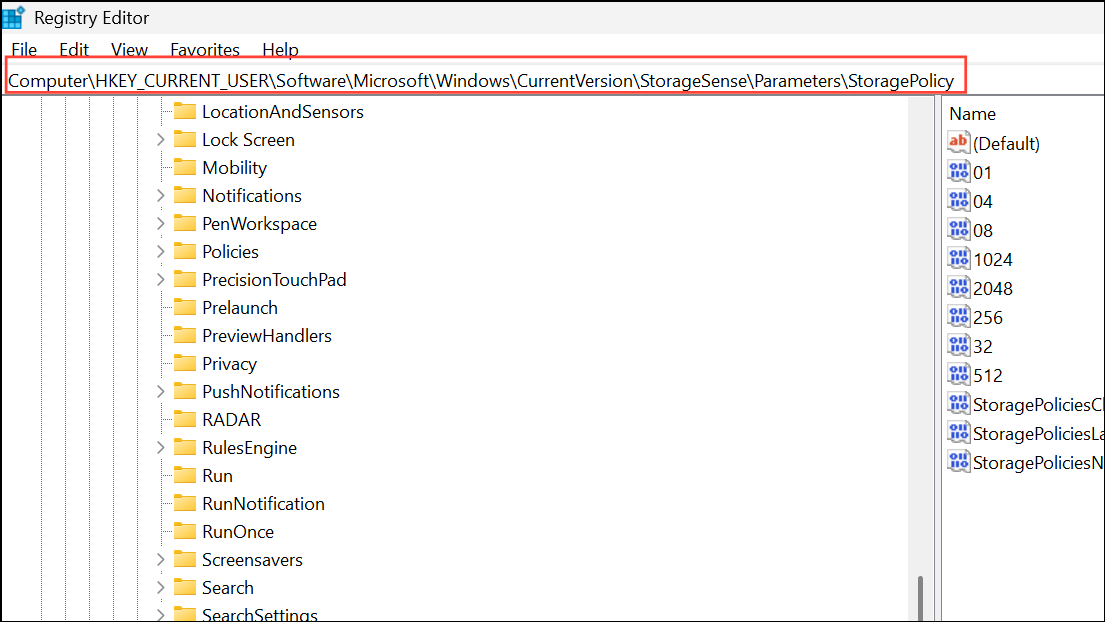Click the PushNotifications folder icon

[185, 392]
